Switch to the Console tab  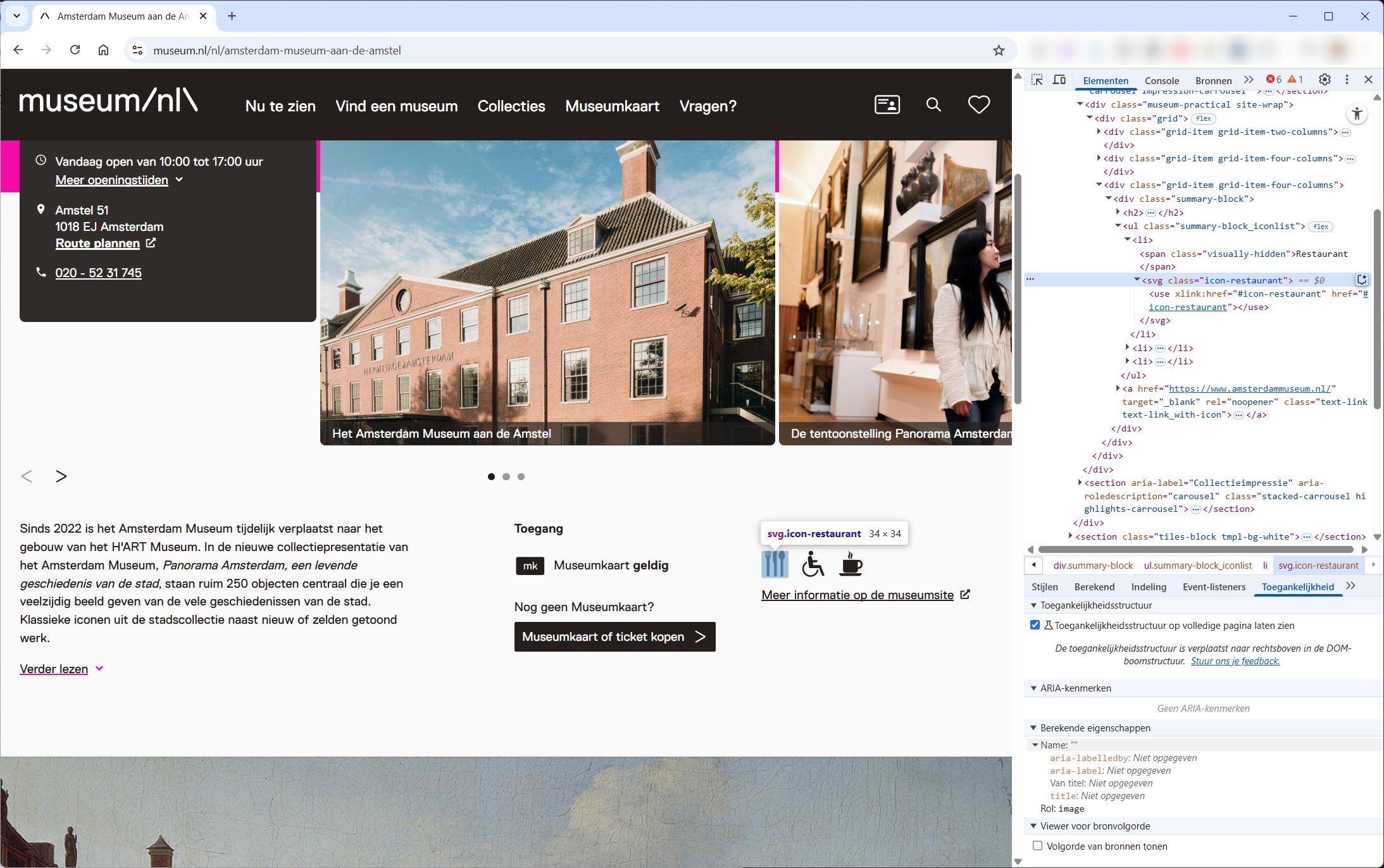click(x=1162, y=80)
